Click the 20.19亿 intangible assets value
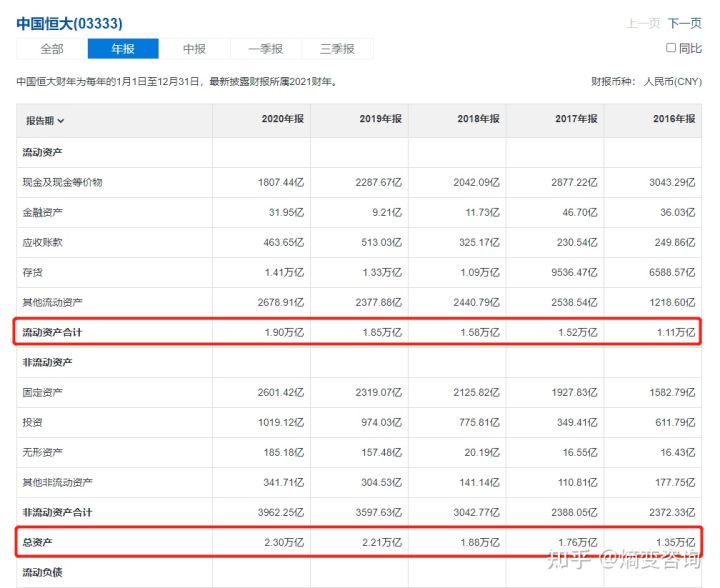 pos(482,452)
